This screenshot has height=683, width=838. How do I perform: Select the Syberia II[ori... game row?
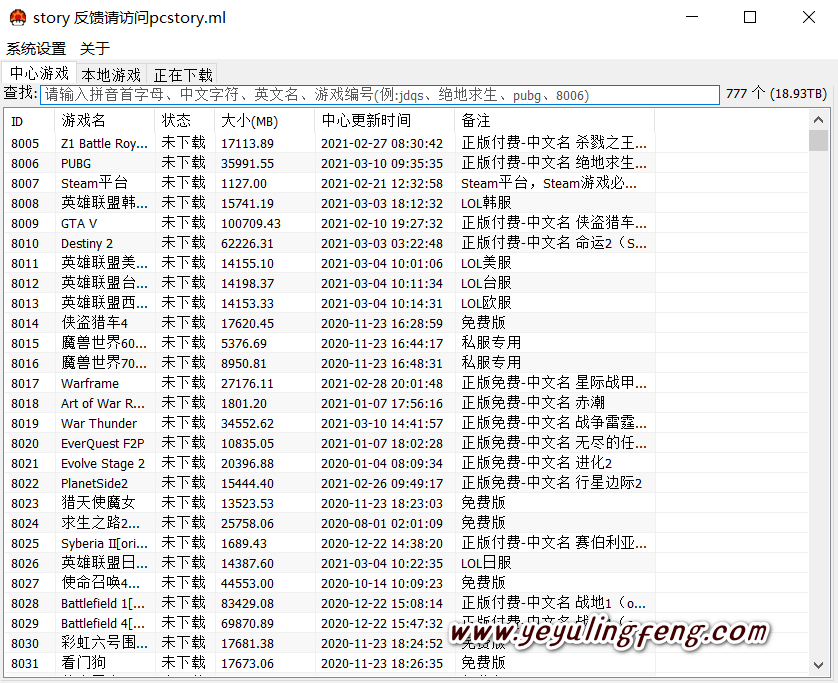pyautogui.click(x=406, y=544)
